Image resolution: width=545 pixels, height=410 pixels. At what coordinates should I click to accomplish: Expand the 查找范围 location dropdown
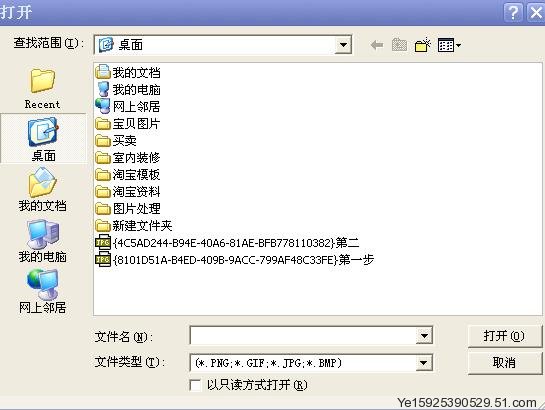pos(343,45)
